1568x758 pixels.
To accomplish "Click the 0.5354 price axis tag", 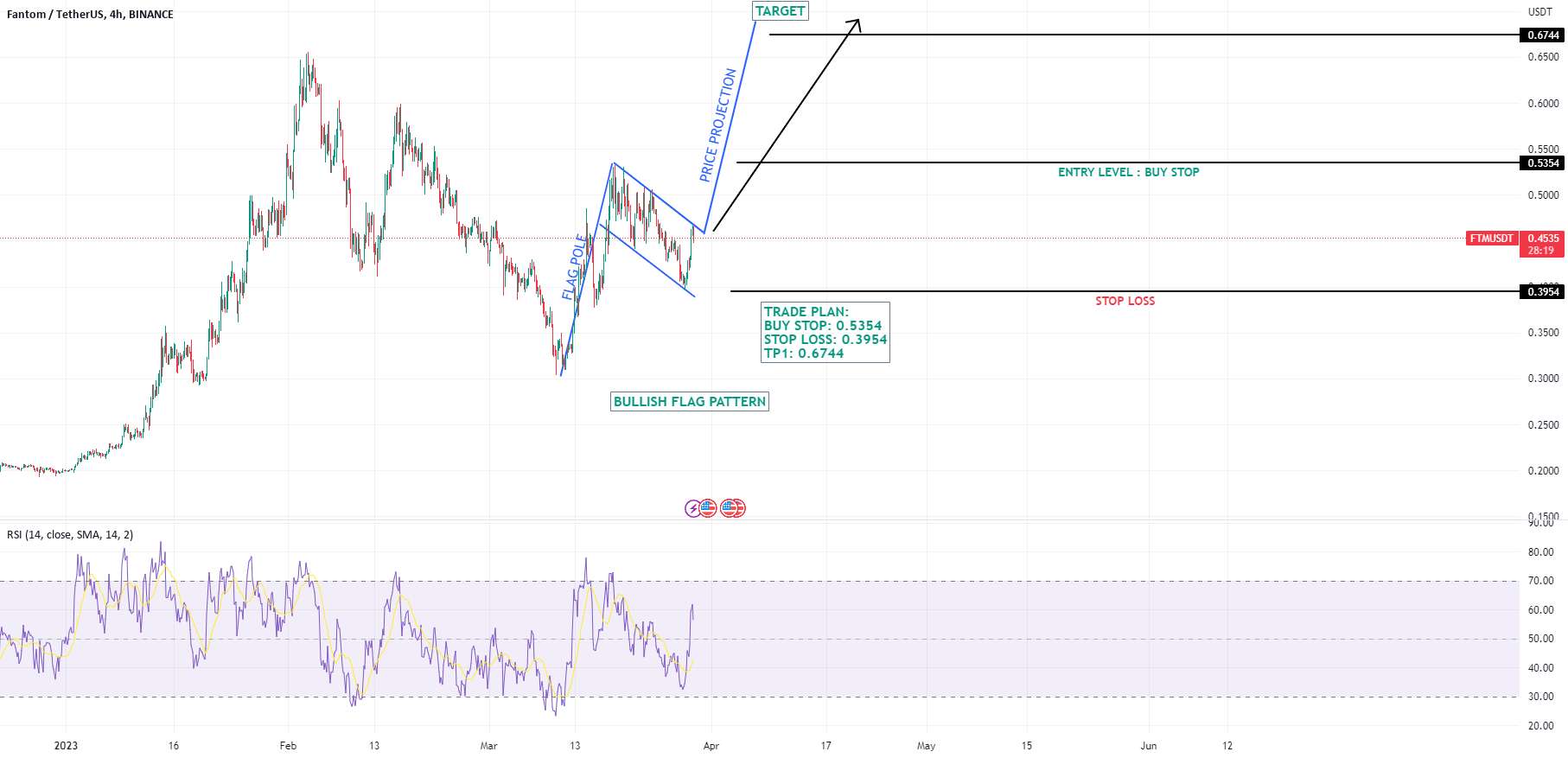I will 1543,163.
